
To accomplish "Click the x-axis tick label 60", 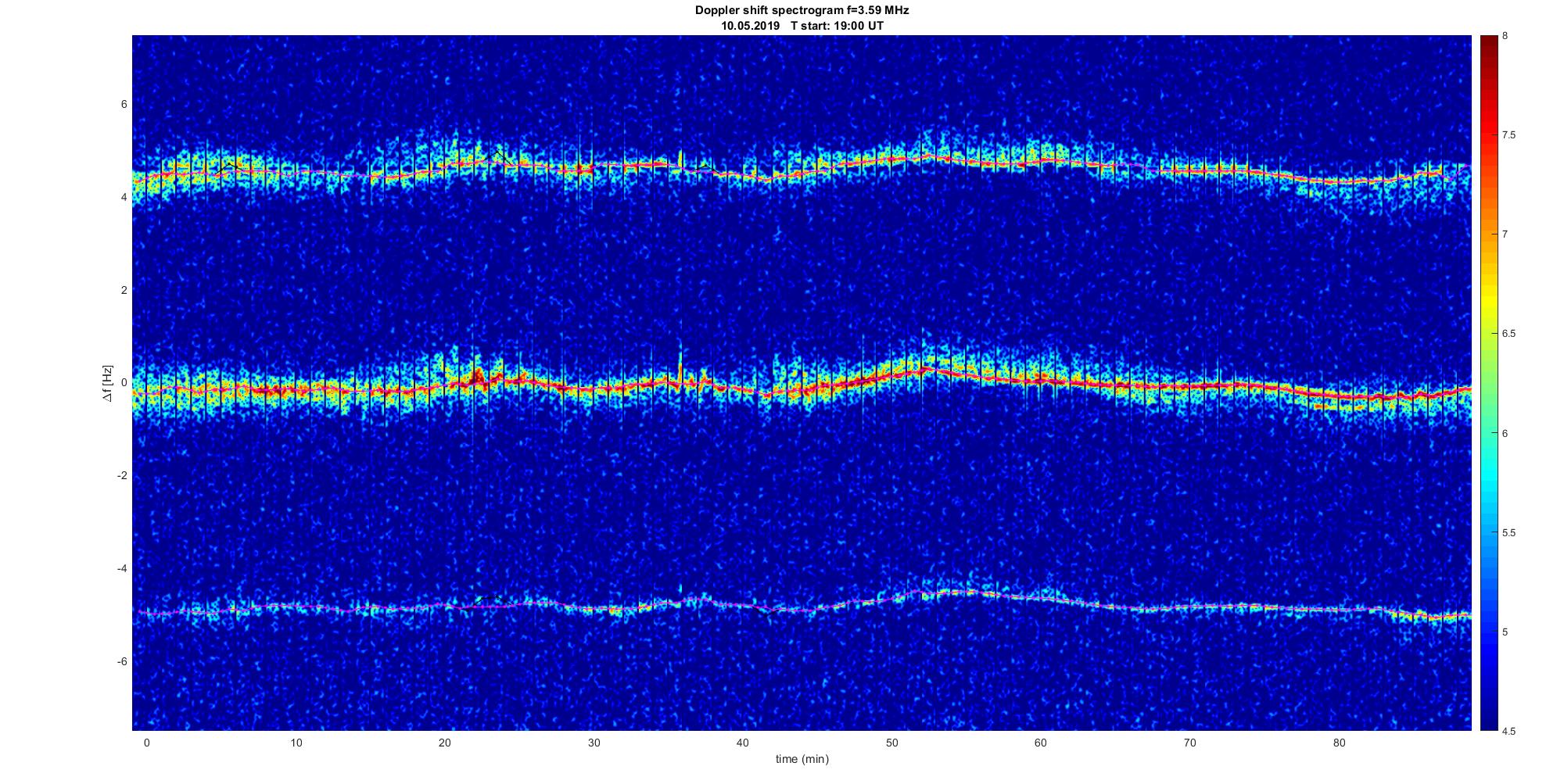I will (x=1041, y=743).
